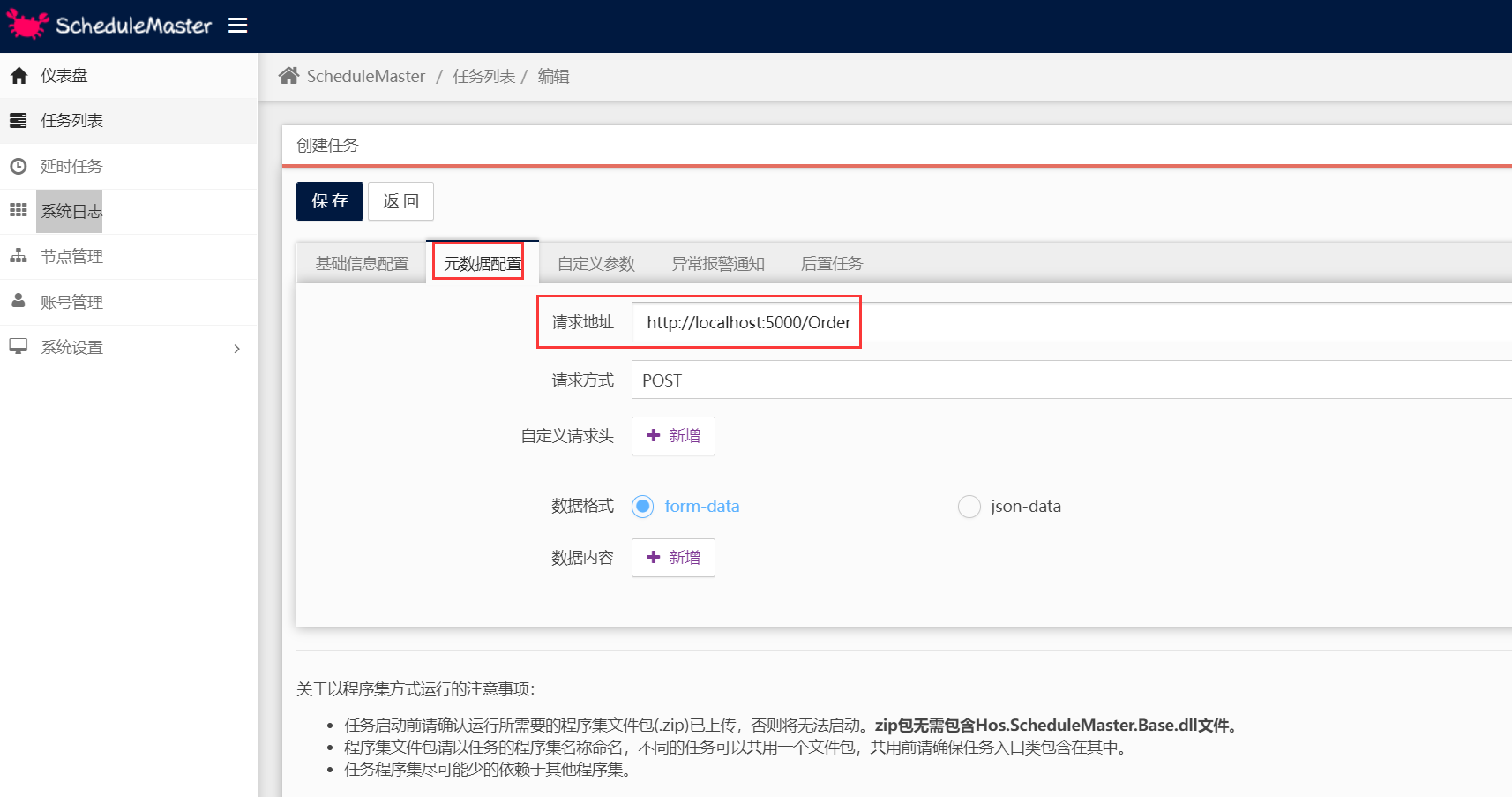Click the 仪表盘 home icon in sidebar

coord(19,76)
